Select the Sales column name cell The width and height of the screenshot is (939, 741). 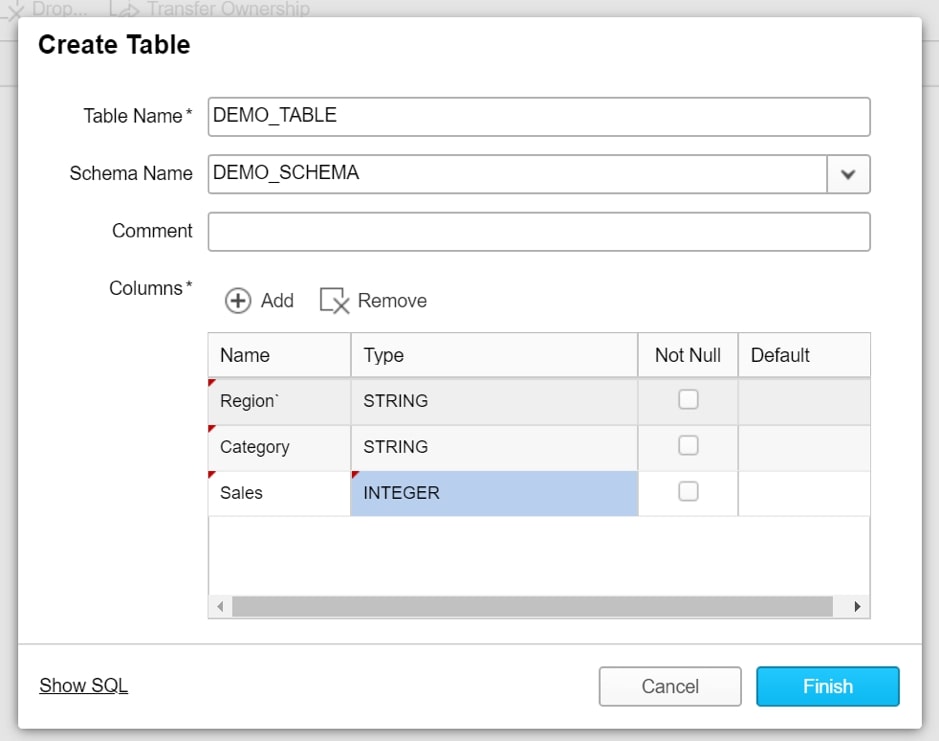(x=280, y=493)
